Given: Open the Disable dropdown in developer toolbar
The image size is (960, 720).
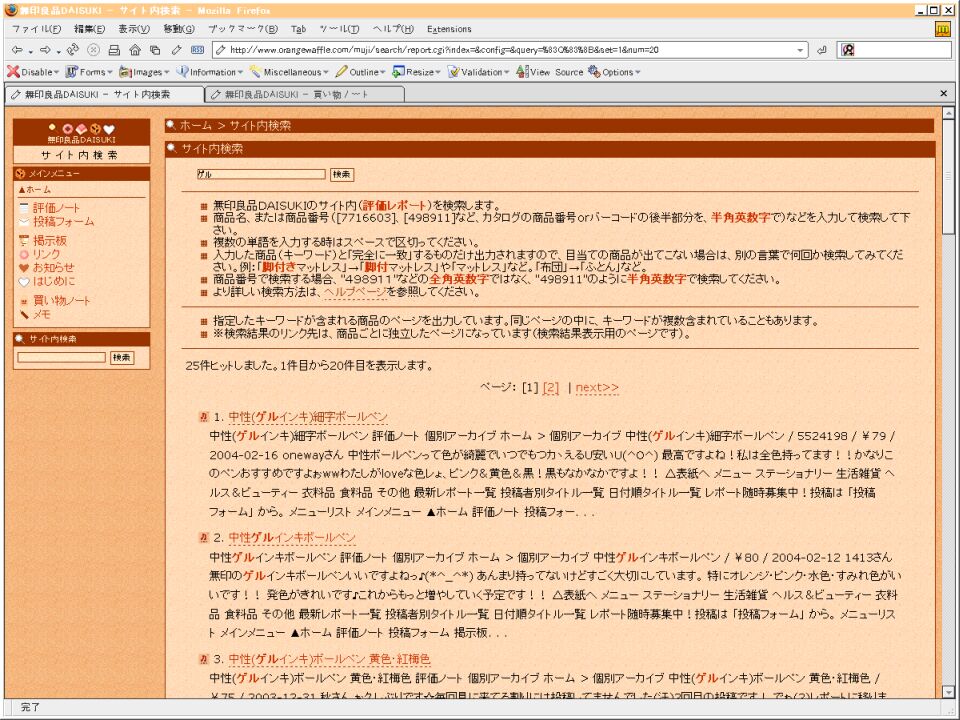Looking at the screenshot, I should tap(32, 72).
